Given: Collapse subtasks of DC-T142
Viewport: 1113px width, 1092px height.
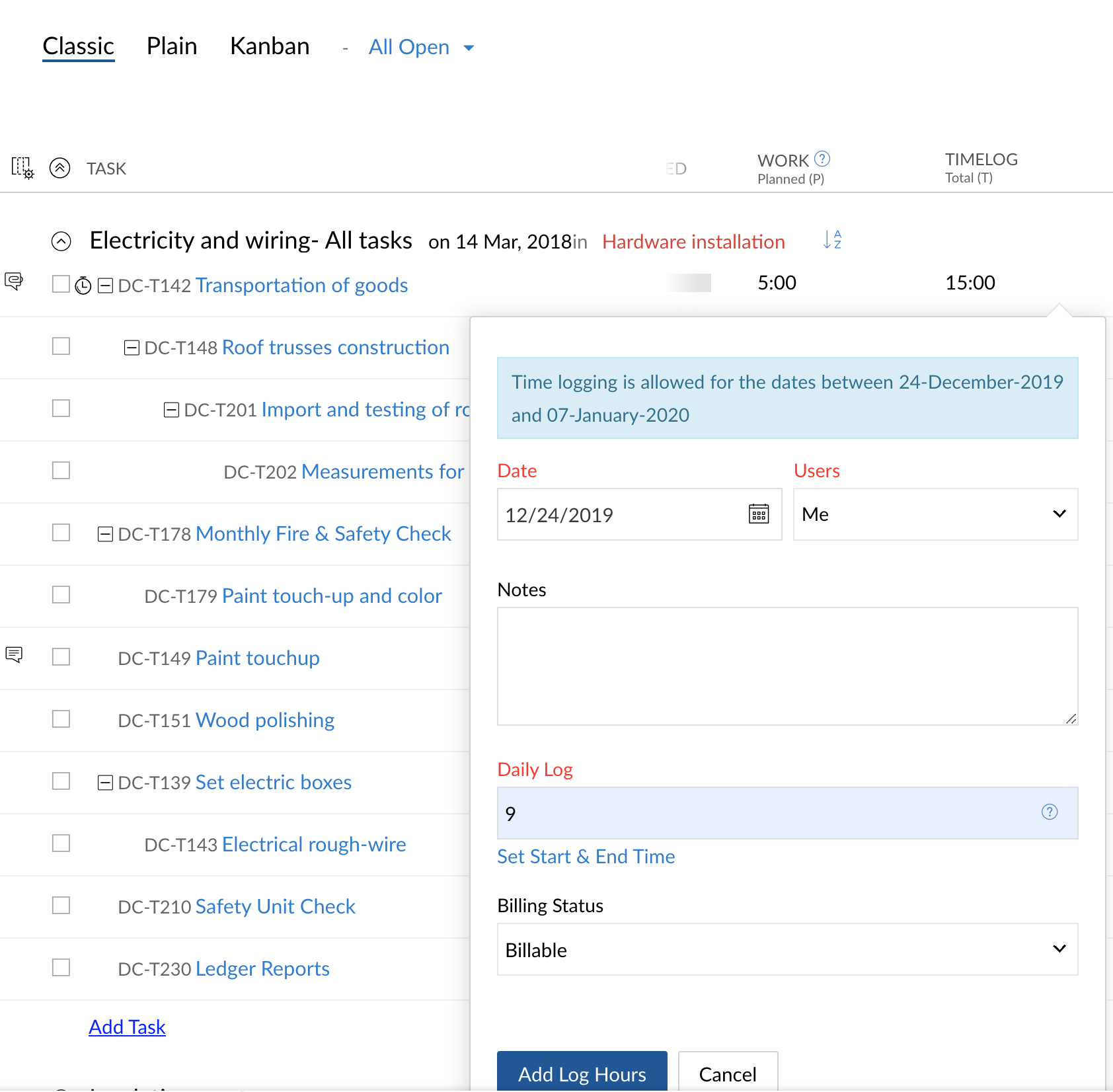Looking at the screenshot, I should tap(105, 286).
